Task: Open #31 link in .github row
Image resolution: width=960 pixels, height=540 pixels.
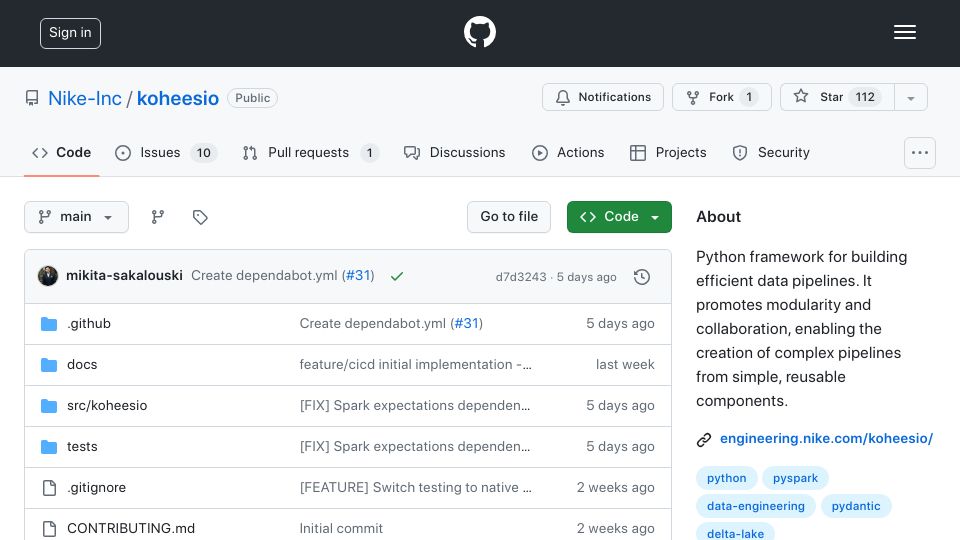Action: click(x=467, y=323)
